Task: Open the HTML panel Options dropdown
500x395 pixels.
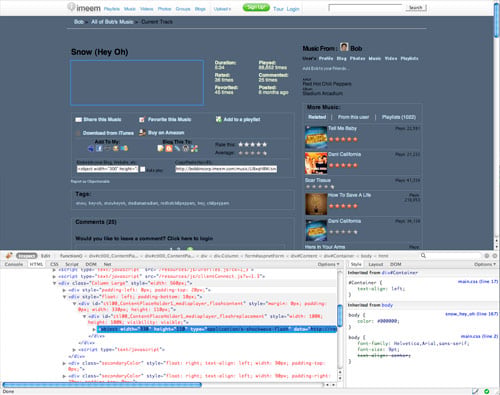Action: pos(328,264)
